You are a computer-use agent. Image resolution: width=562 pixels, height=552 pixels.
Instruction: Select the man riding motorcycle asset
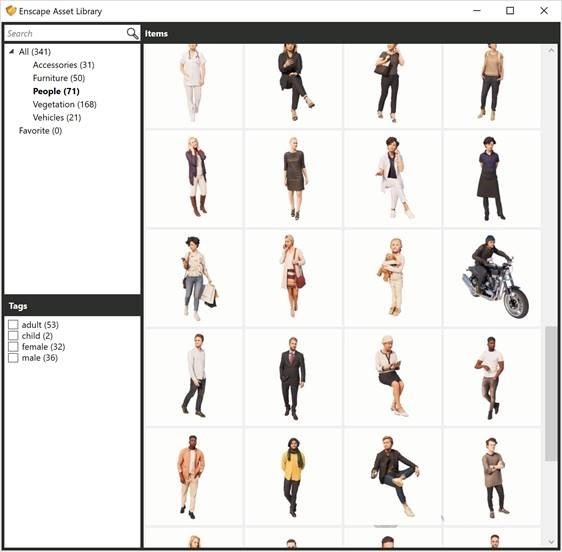492,278
